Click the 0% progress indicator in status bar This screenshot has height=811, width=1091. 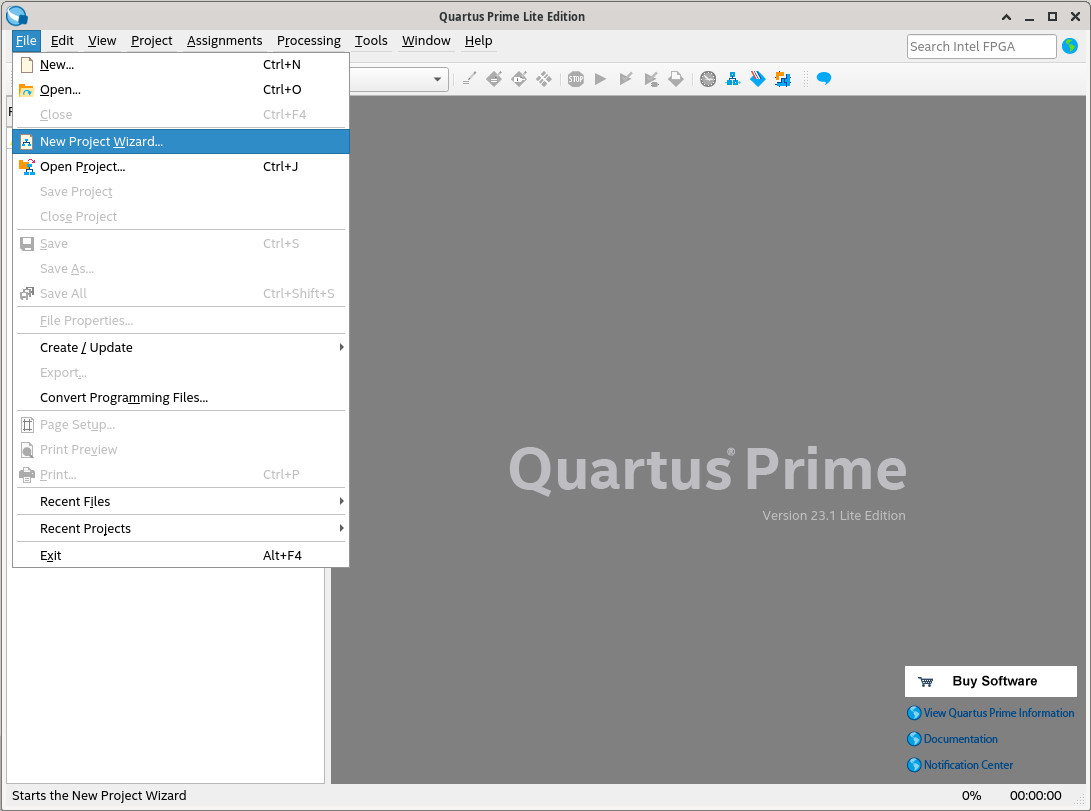click(x=971, y=796)
